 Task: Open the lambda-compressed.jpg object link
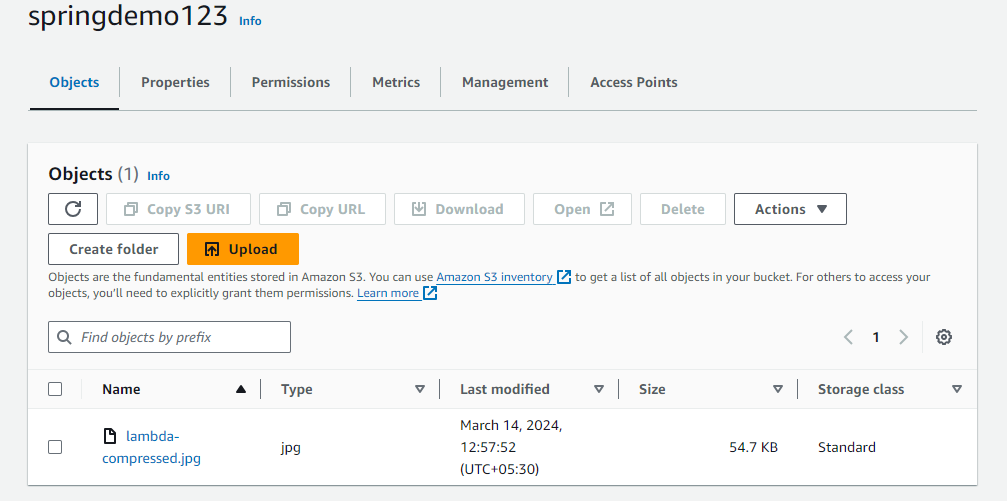point(151,448)
